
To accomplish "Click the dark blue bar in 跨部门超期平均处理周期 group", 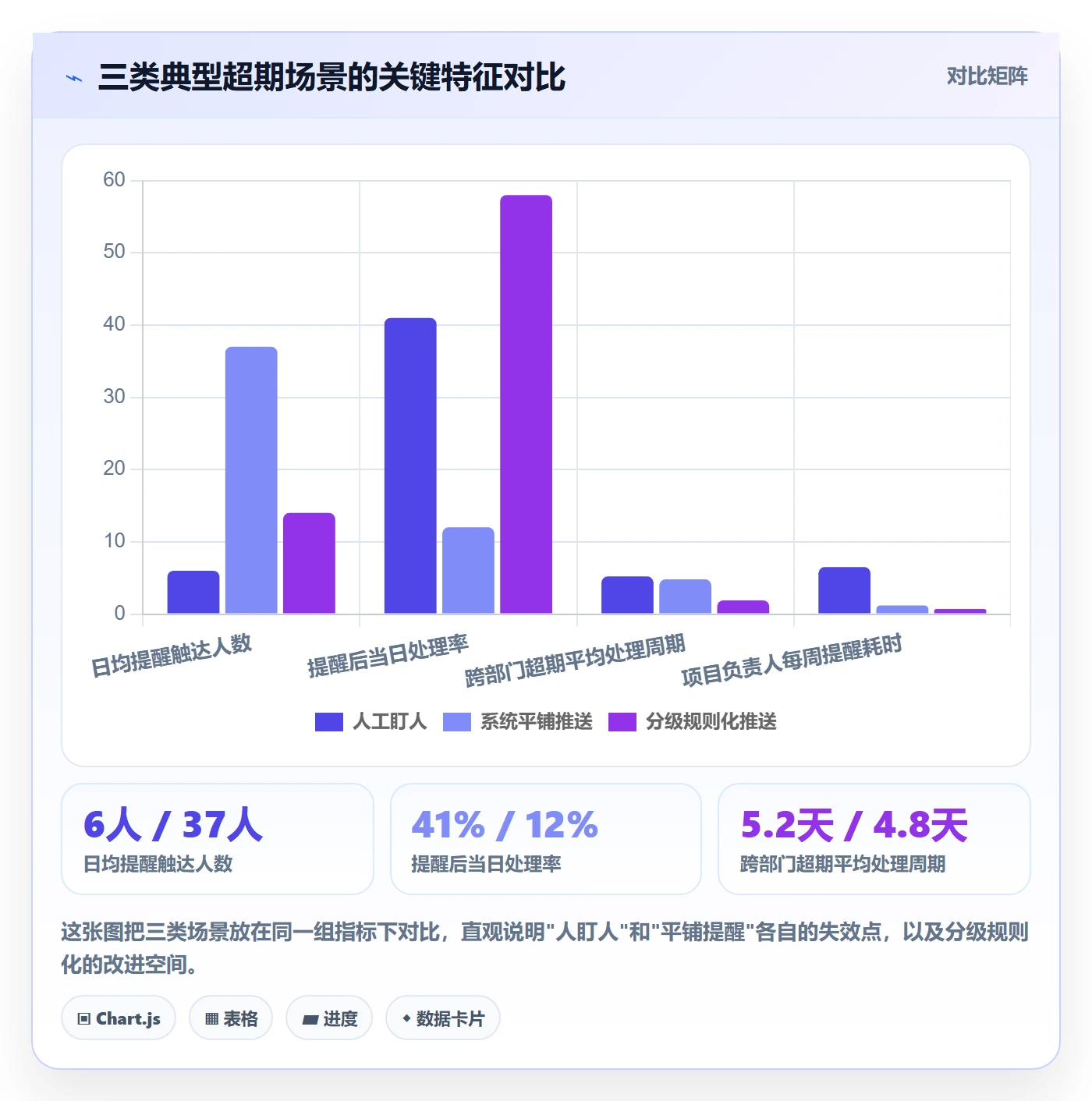I will coord(627,595).
